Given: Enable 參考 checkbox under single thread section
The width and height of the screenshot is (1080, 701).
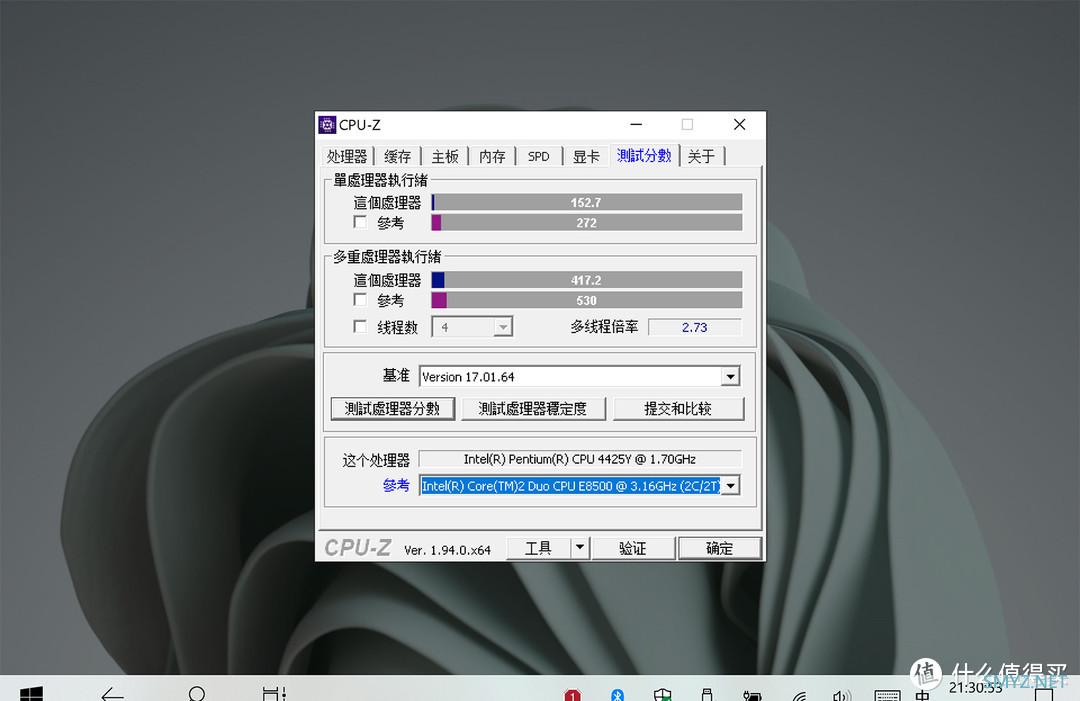Looking at the screenshot, I should coord(360,222).
